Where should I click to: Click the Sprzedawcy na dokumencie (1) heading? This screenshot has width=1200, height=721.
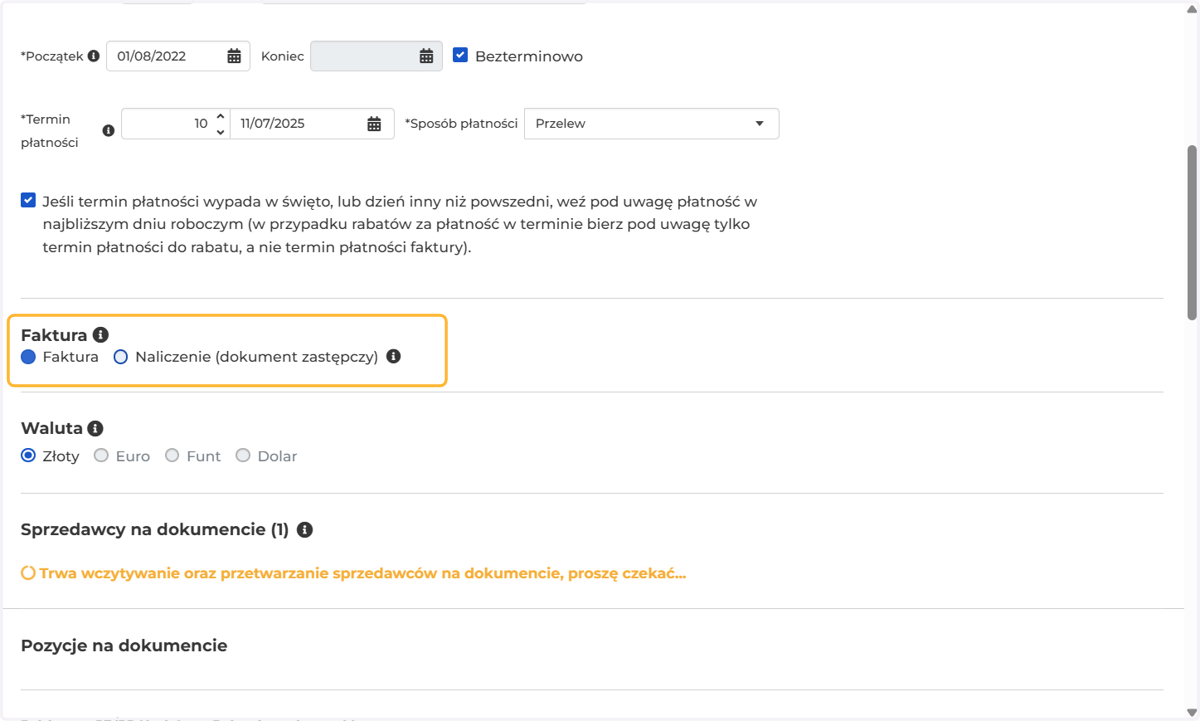155,530
